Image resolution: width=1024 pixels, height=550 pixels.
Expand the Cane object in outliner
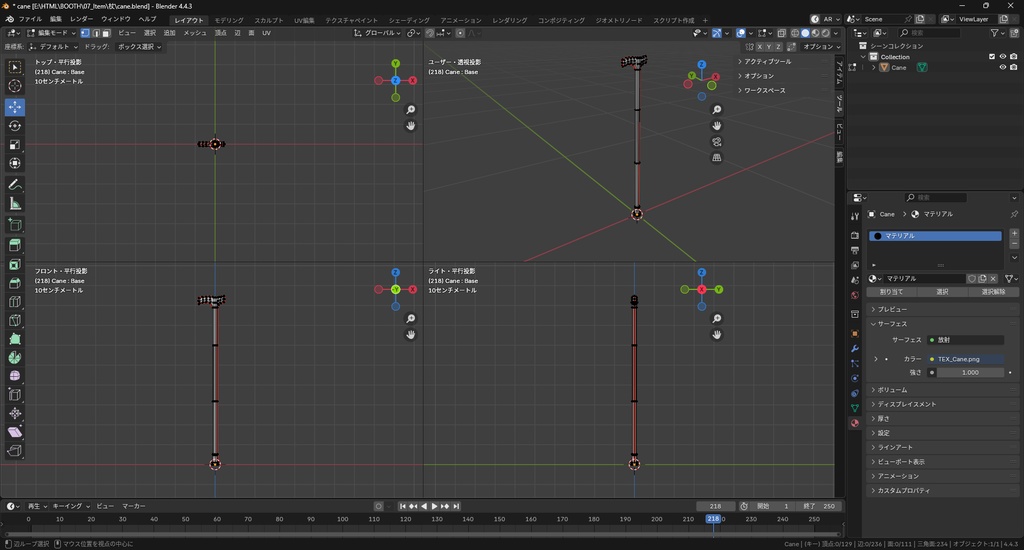click(875, 67)
